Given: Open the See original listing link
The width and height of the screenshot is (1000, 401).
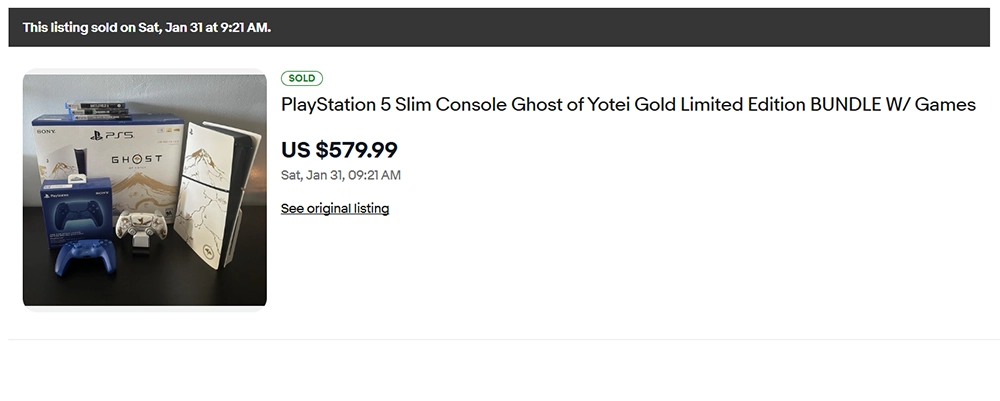Looking at the screenshot, I should tap(334, 209).
